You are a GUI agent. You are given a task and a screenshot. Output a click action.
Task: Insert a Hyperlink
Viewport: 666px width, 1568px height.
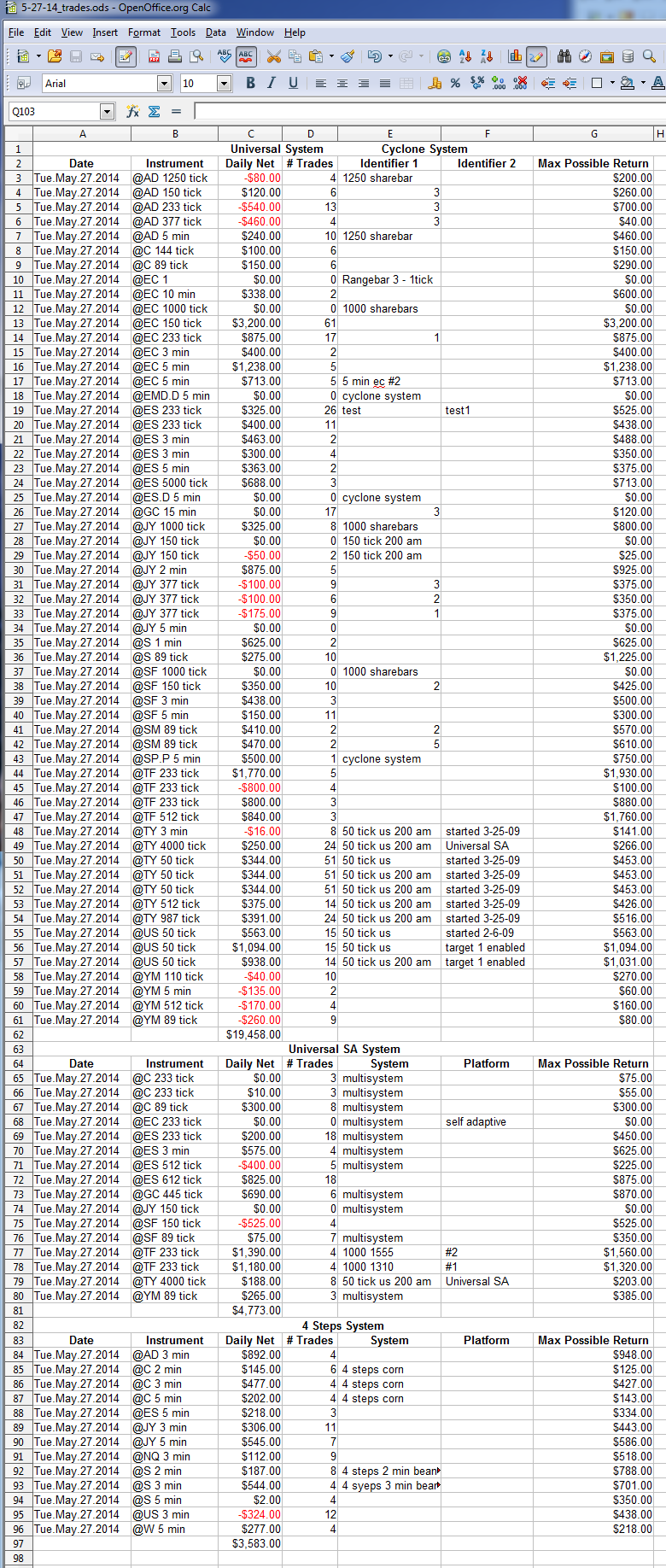coord(444,56)
